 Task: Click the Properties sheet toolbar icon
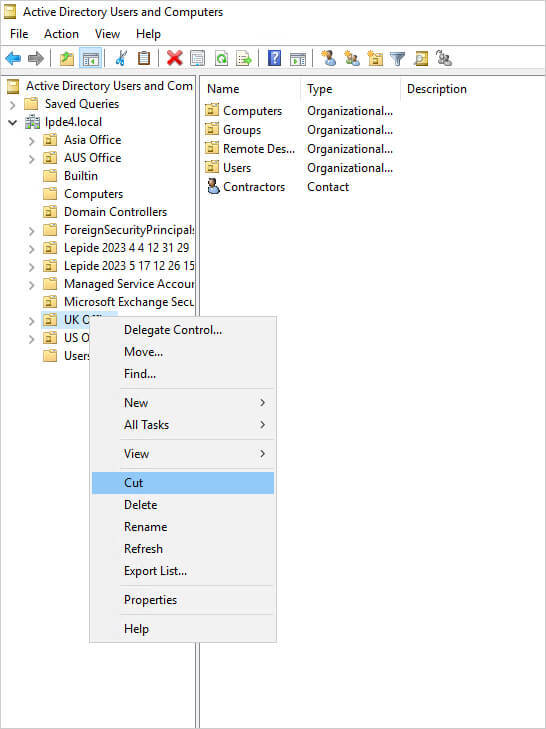point(198,59)
